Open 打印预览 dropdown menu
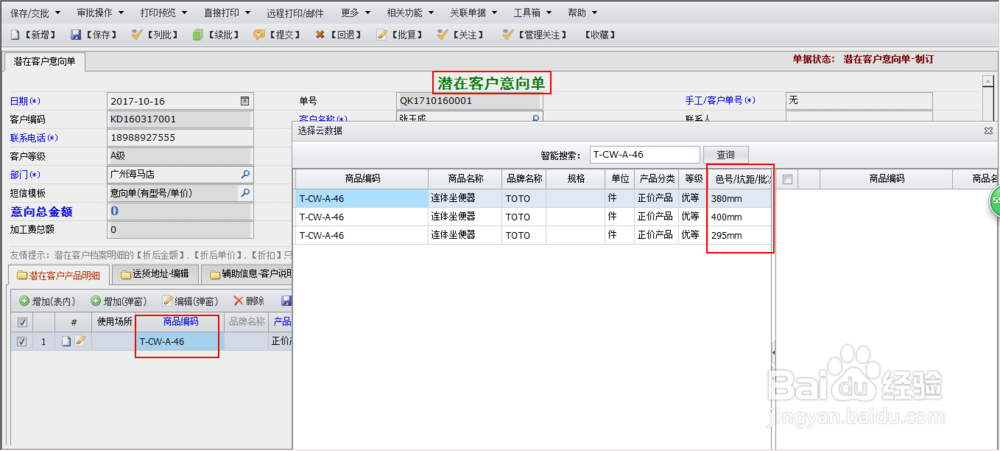1000x451 pixels. click(x=163, y=12)
